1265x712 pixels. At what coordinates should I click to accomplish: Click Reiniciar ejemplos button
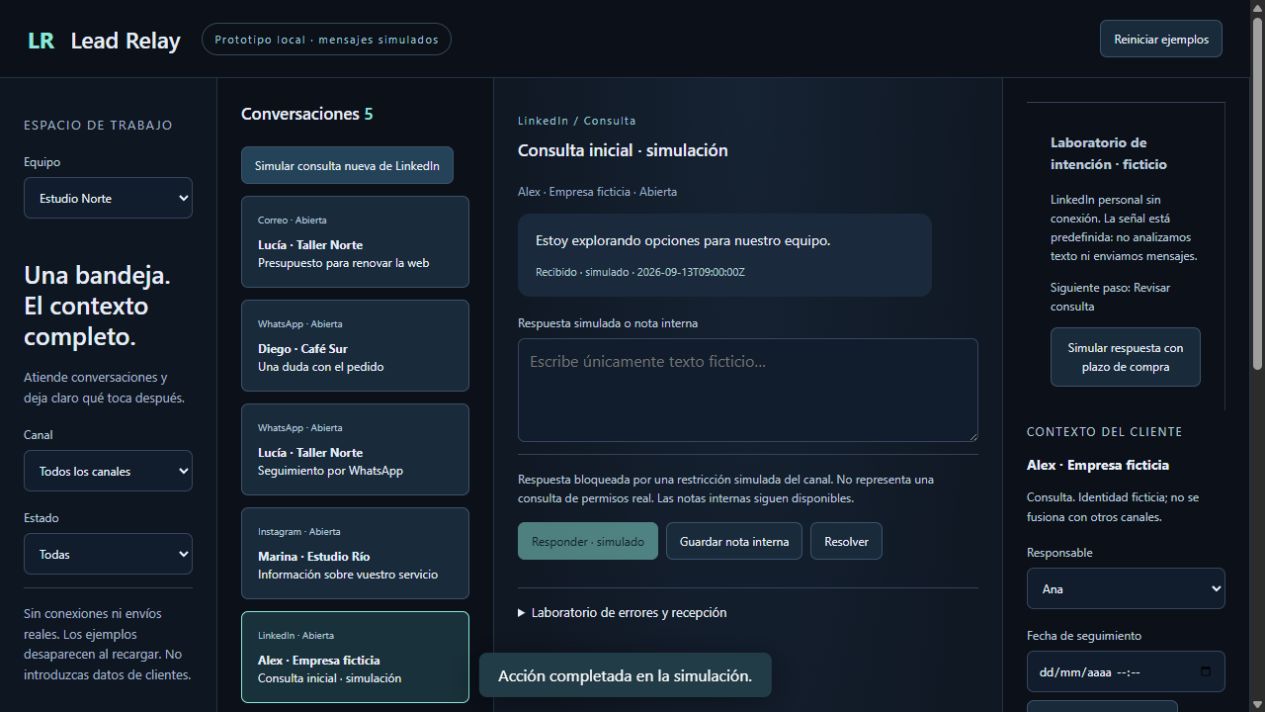tap(1161, 40)
